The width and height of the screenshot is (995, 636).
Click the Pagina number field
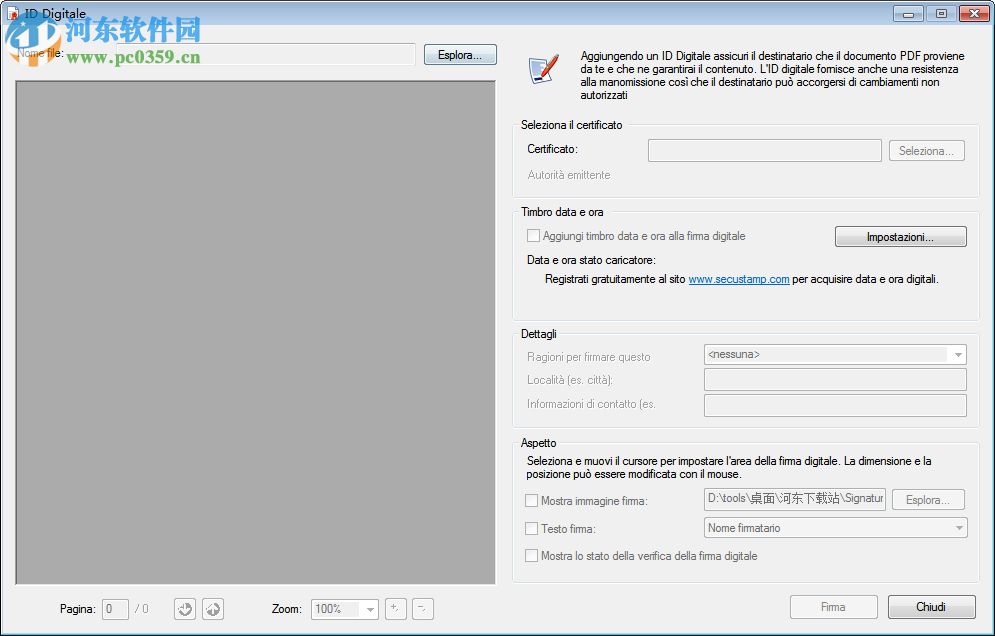115,609
